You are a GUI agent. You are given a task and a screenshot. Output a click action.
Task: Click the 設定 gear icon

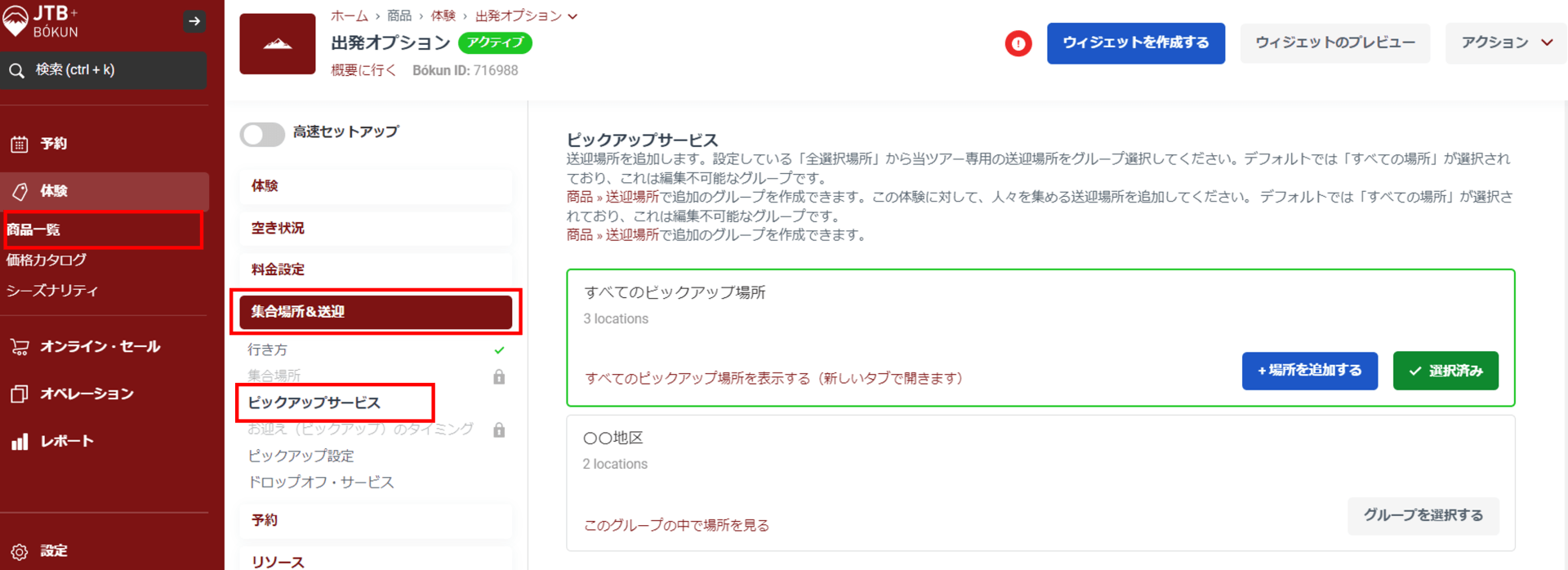tap(20, 552)
